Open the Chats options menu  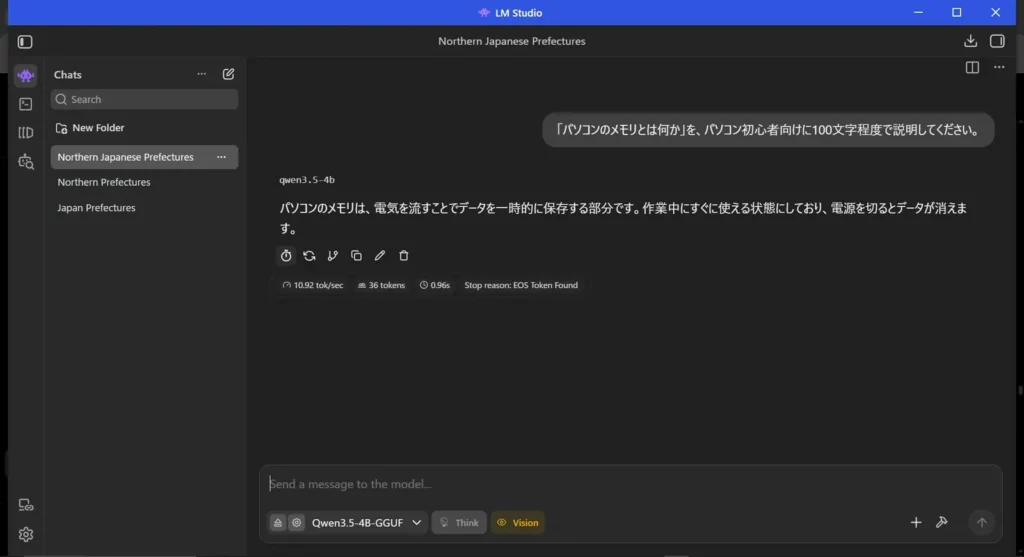(201, 74)
